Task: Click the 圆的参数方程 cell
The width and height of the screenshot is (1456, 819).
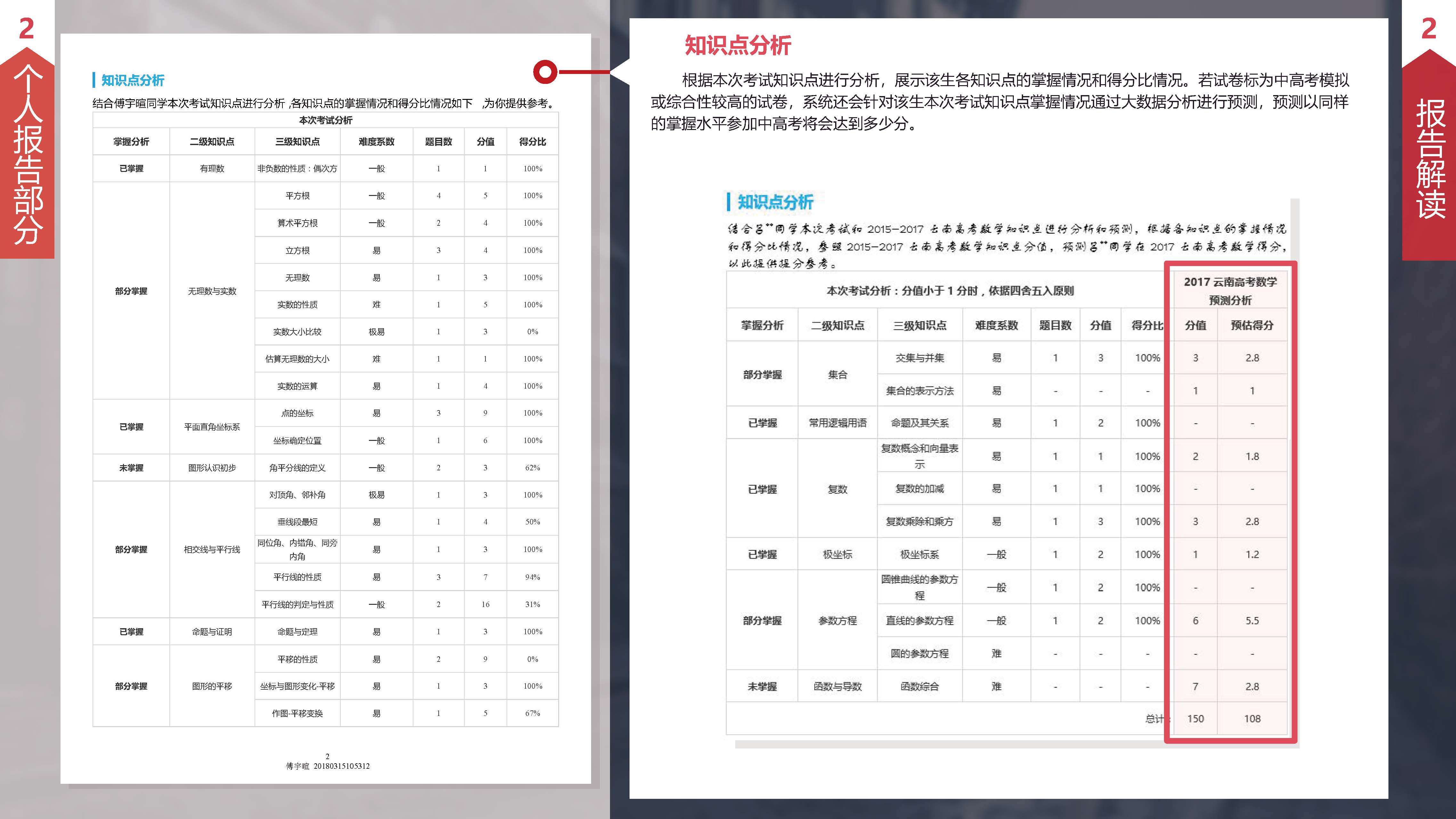Action: click(x=920, y=654)
